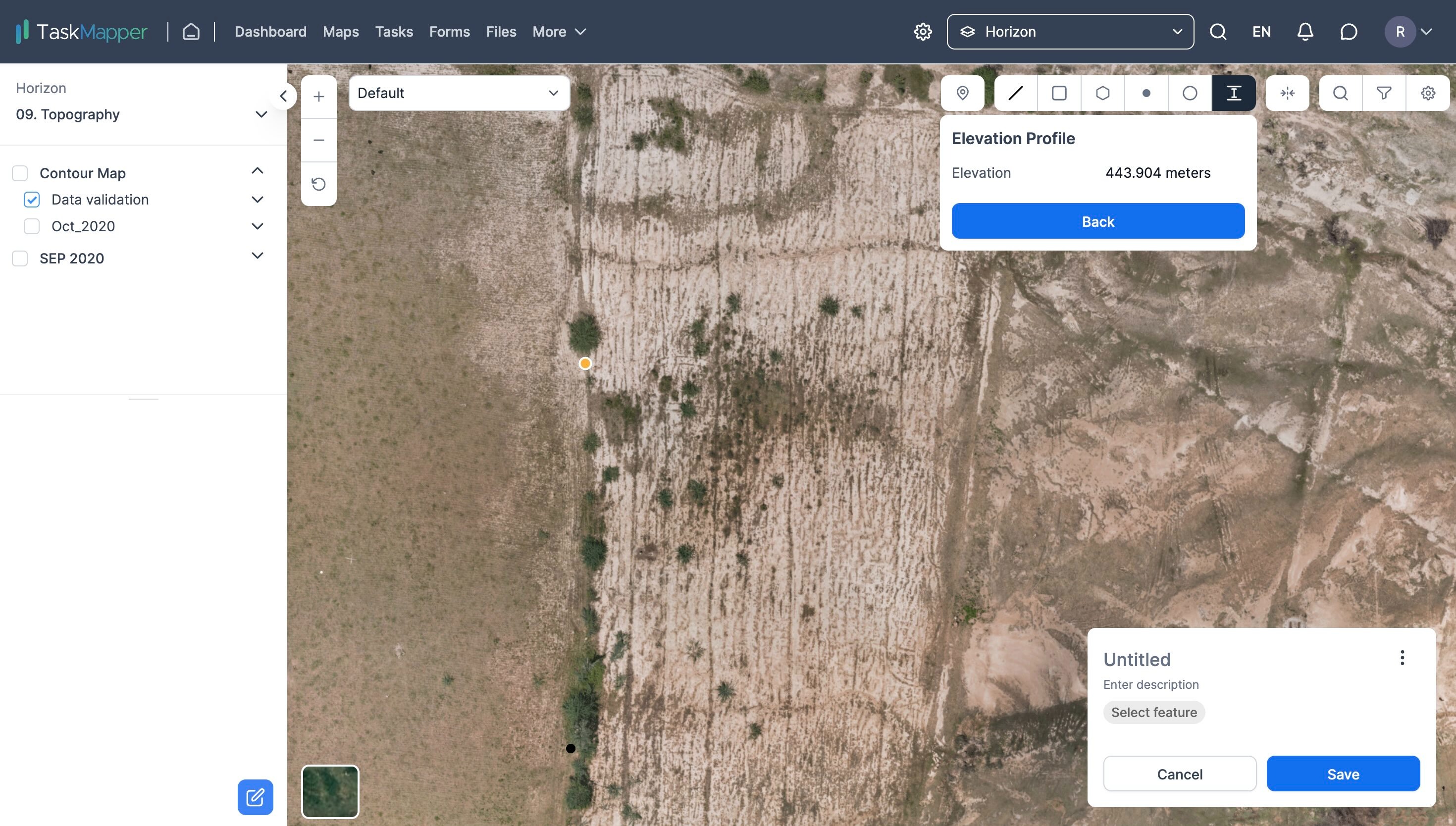This screenshot has width=1456, height=826.
Task: Expand the SEP 2020 group
Action: (x=258, y=256)
